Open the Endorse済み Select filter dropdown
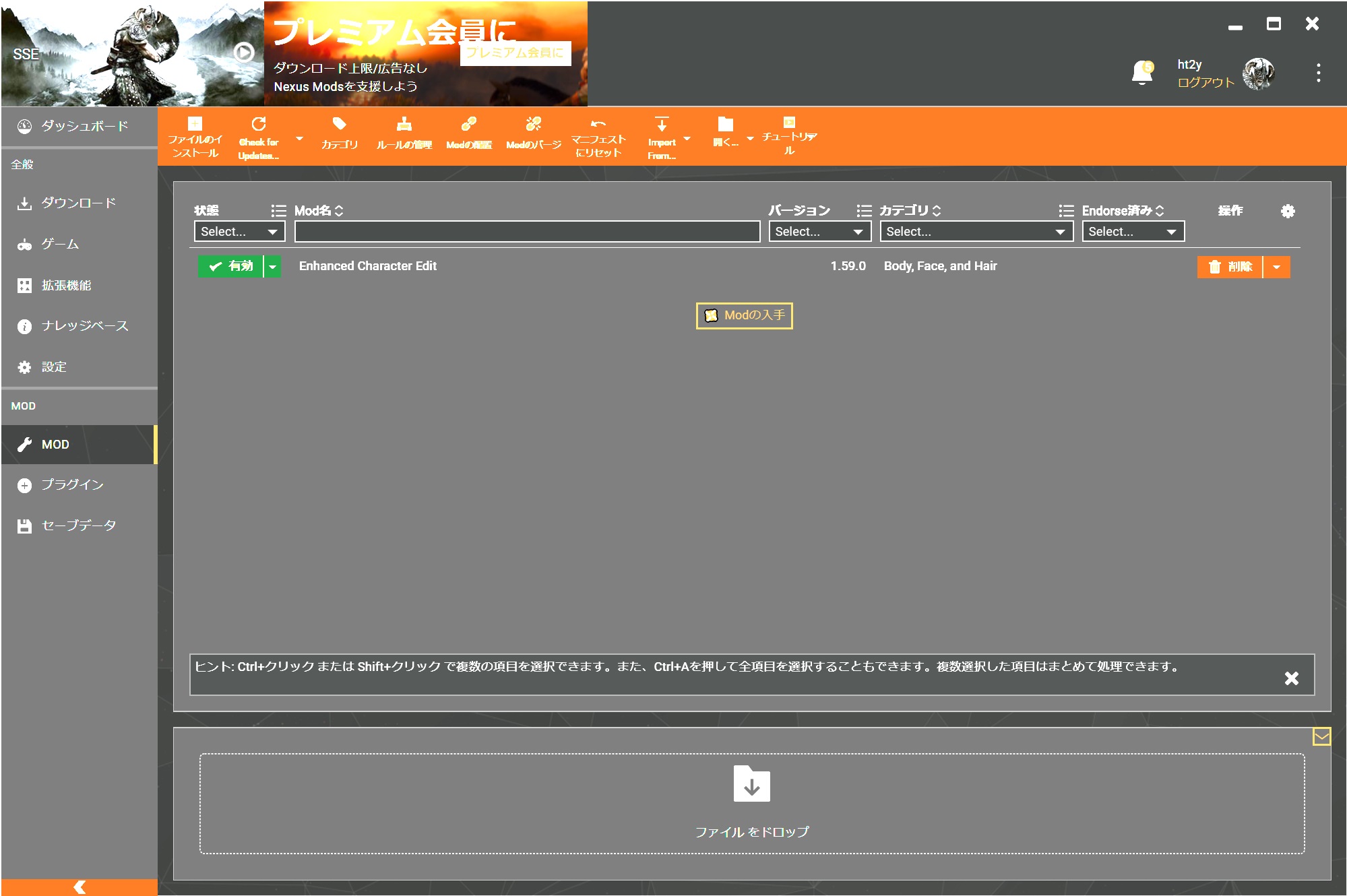This screenshot has width=1347, height=896. (x=1133, y=231)
